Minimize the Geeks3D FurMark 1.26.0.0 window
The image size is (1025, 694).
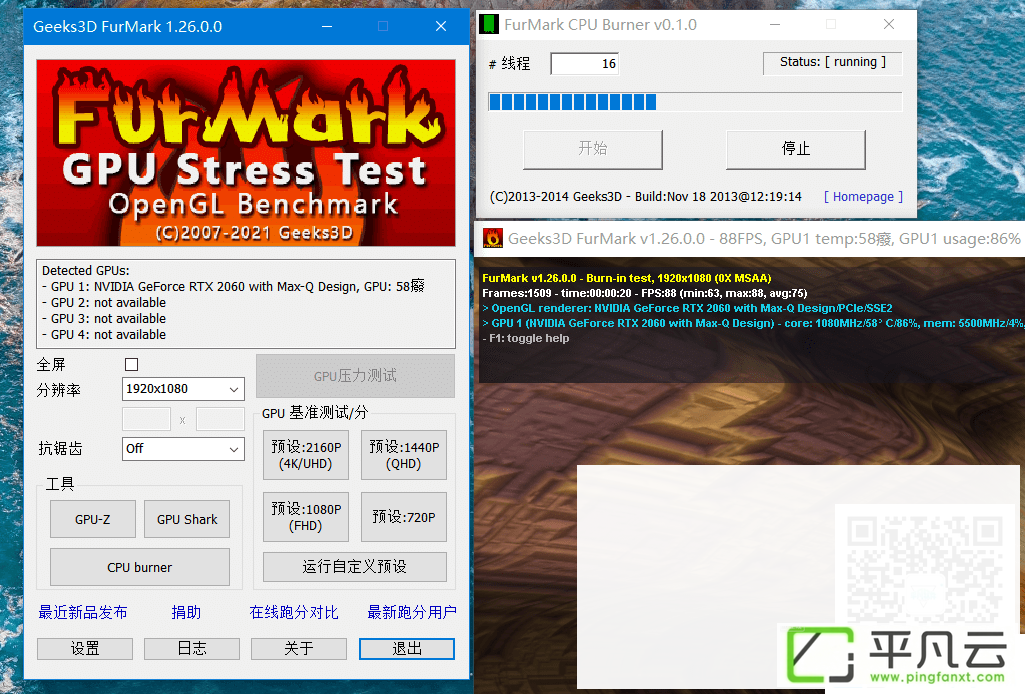pos(327,26)
